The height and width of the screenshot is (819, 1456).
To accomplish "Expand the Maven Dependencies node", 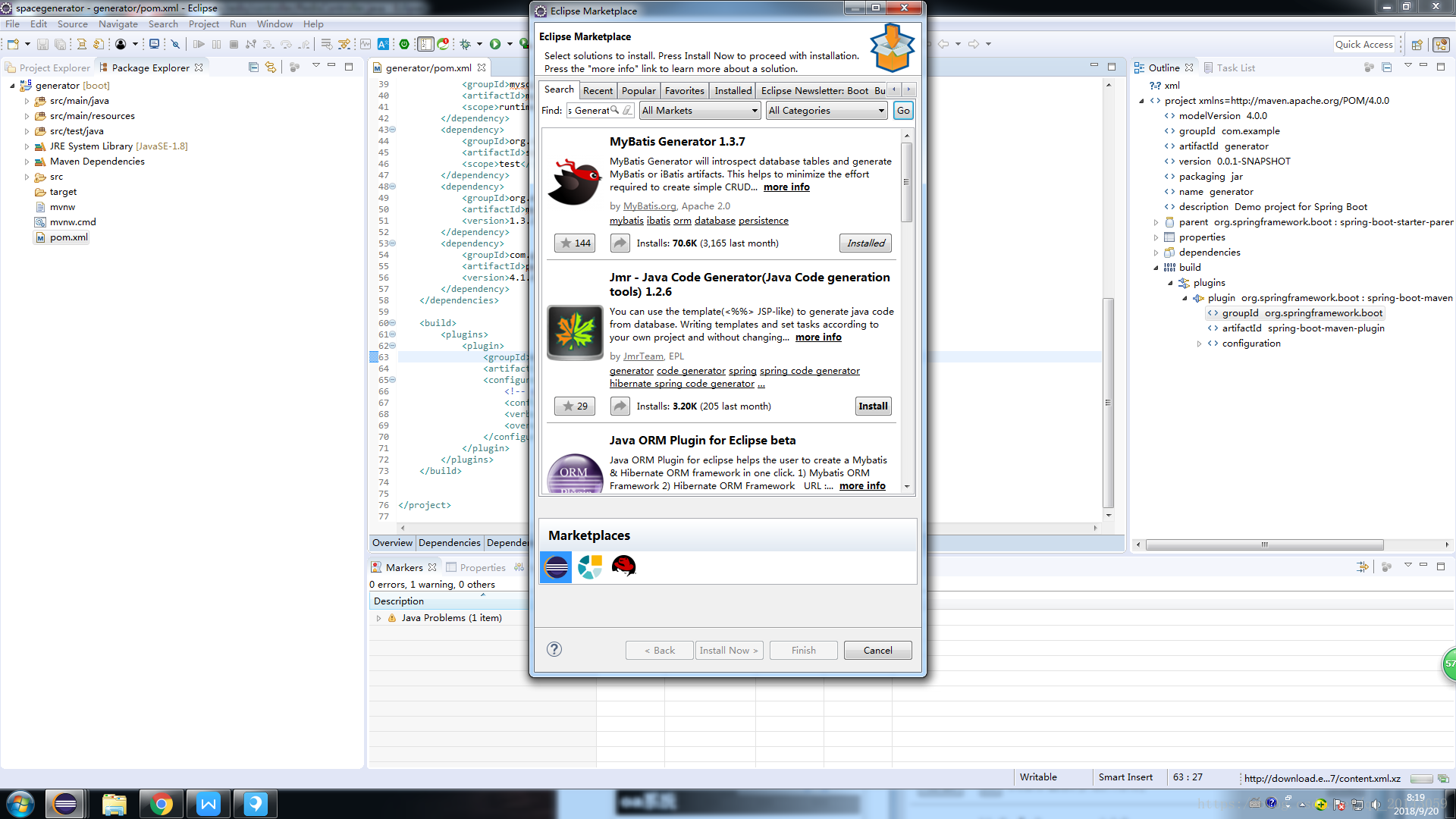I will pyautogui.click(x=27, y=162).
